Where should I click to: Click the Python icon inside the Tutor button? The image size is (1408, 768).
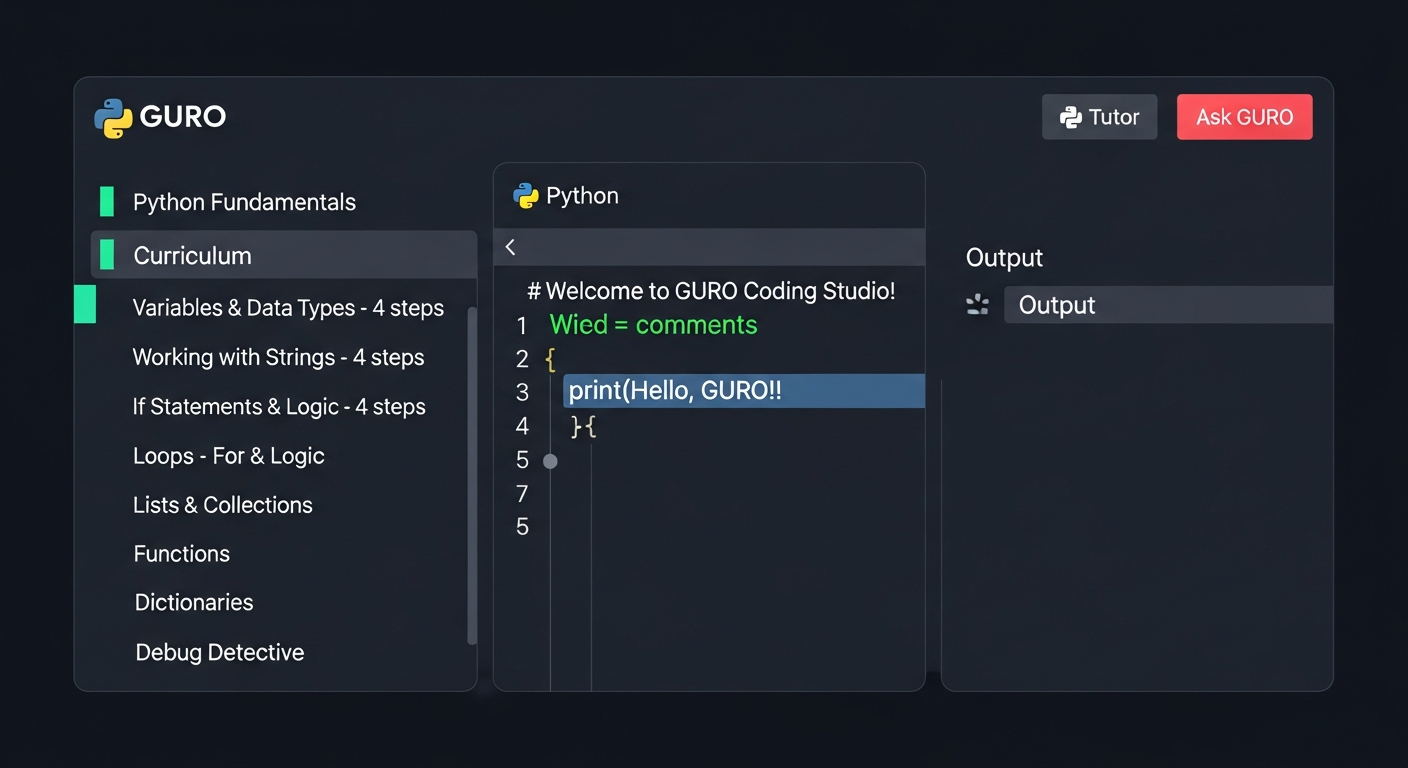click(1069, 116)
